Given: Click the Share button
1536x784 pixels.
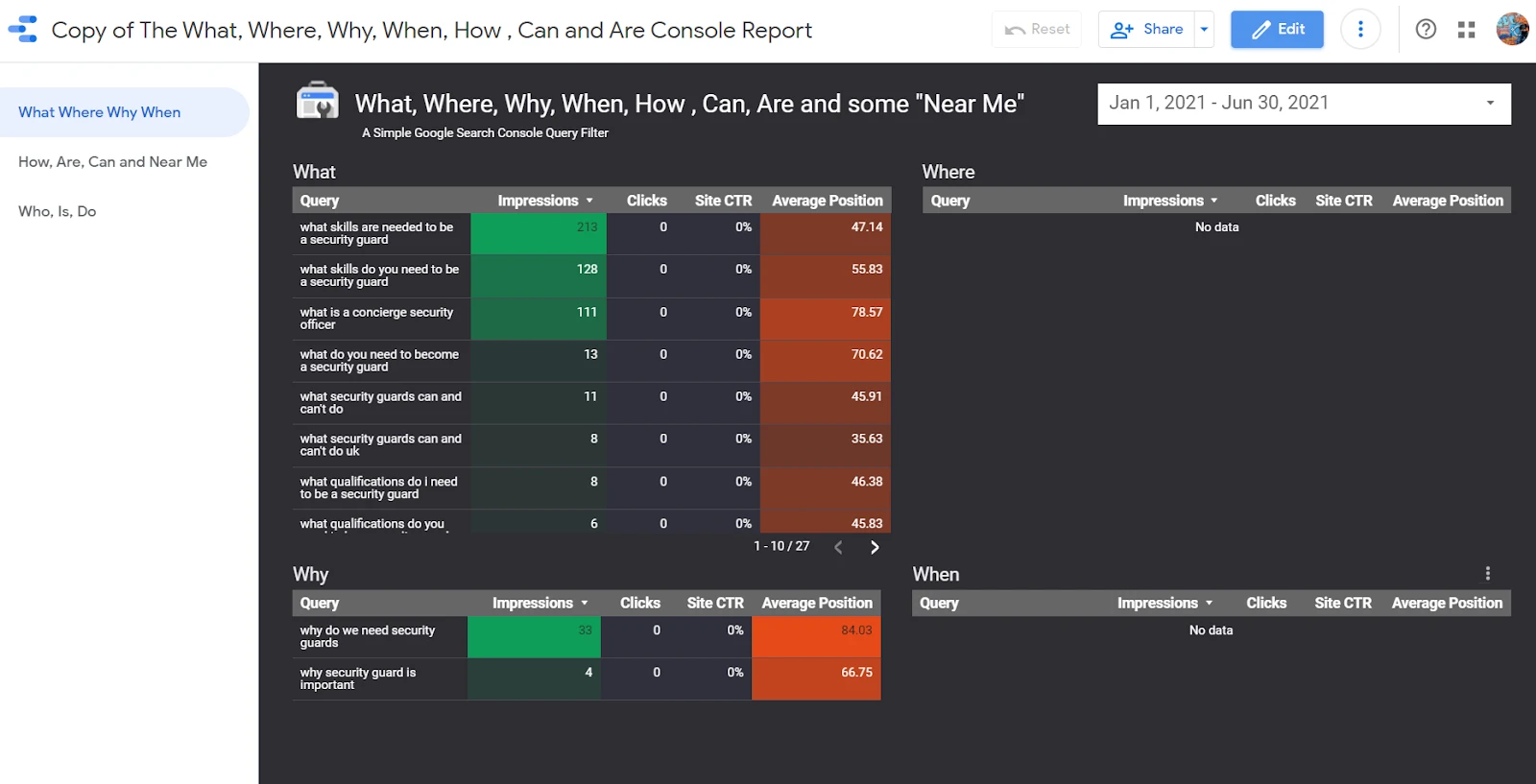Looking at the screenshot, I should pos(1147,30).
